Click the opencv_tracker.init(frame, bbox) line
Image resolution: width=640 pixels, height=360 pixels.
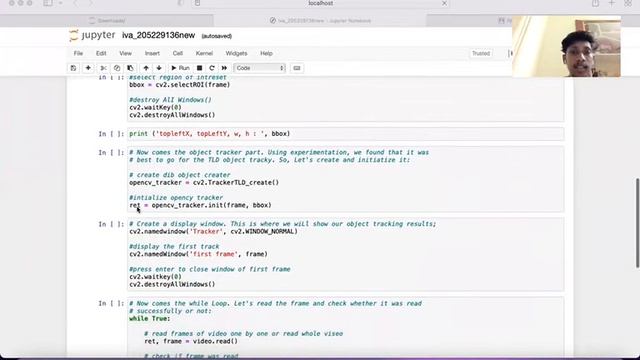(200, 205)
